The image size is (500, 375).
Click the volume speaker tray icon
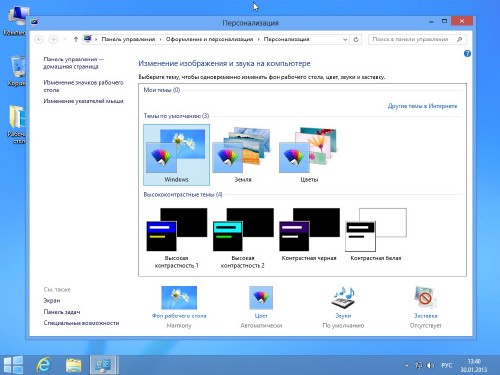click(430, 366)
